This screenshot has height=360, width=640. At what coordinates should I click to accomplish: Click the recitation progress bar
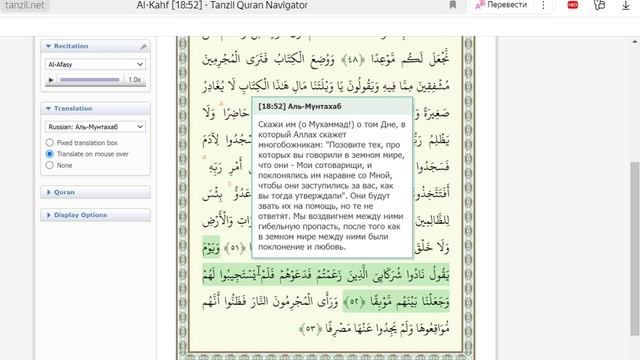[x=90, y=80]
